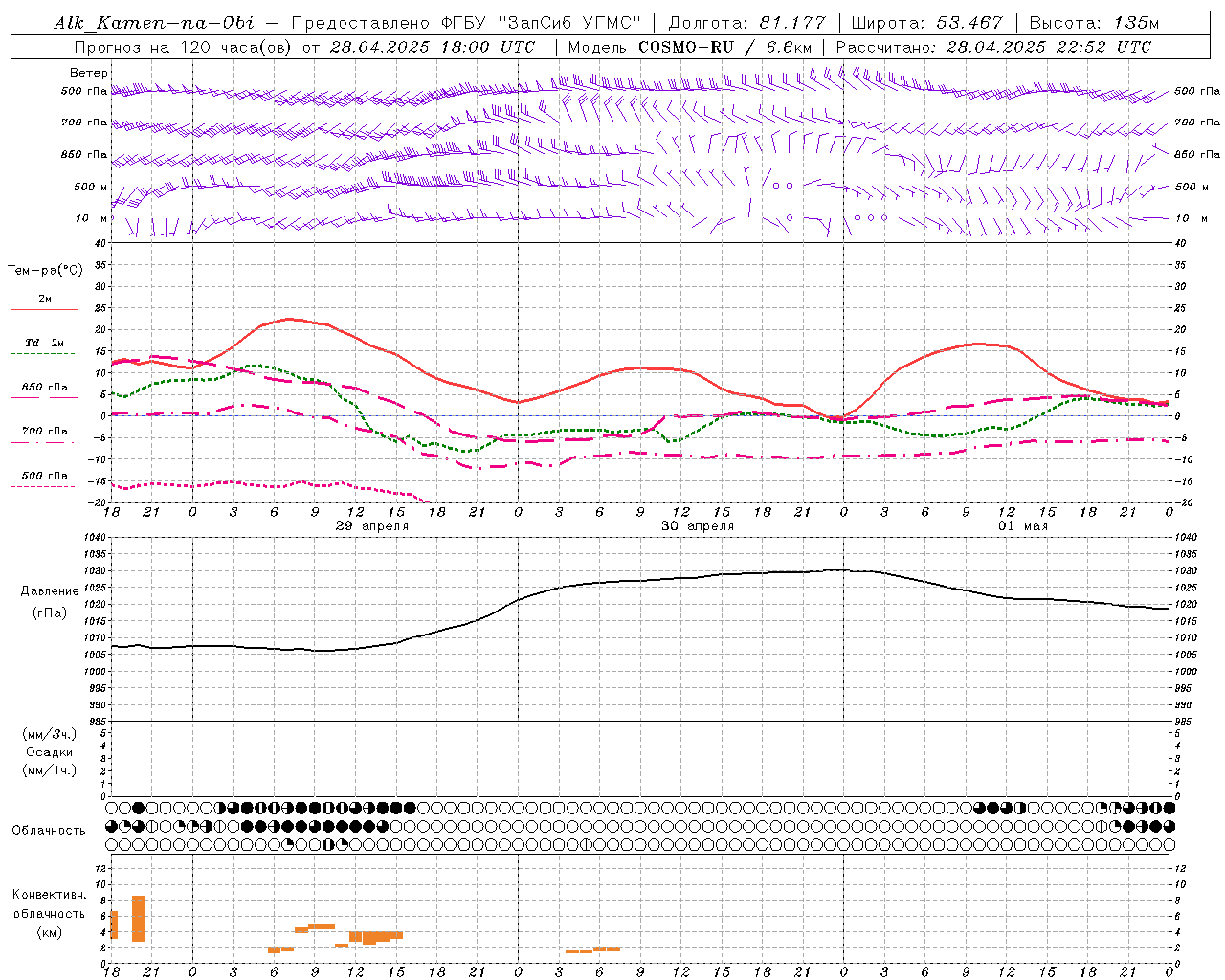
Task: Click the Конвективн. label
Action: [x=50, y=895]
